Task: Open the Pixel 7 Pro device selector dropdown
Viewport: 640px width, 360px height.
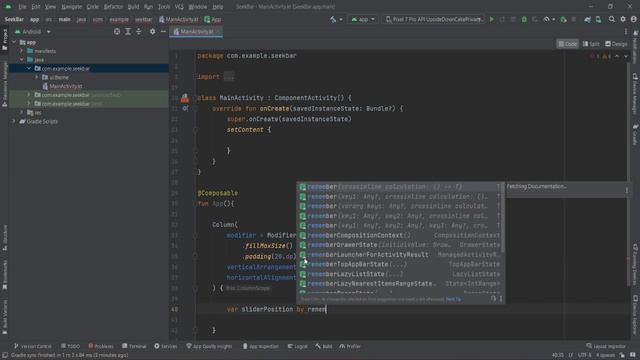Action: point(434,19)
